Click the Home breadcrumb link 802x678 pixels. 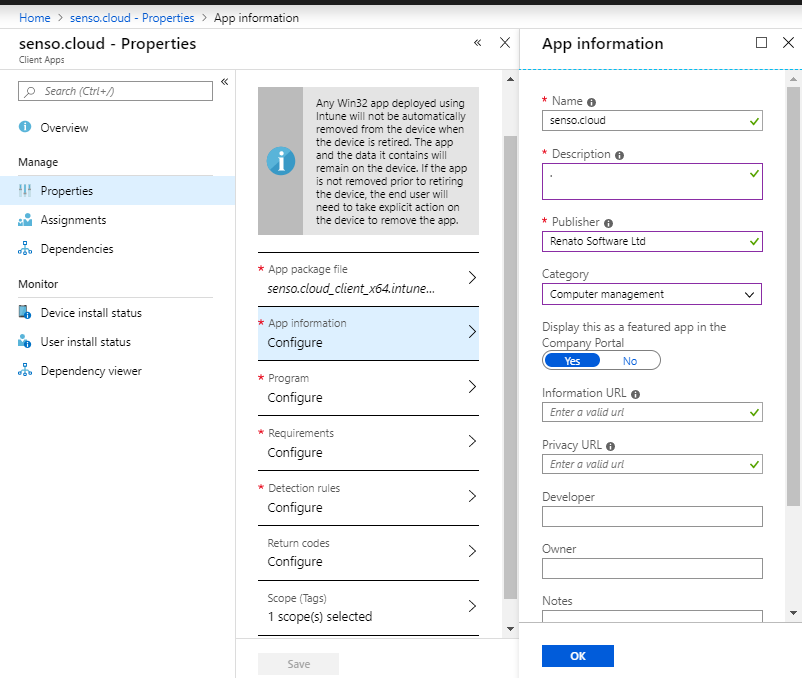[35, 18]
